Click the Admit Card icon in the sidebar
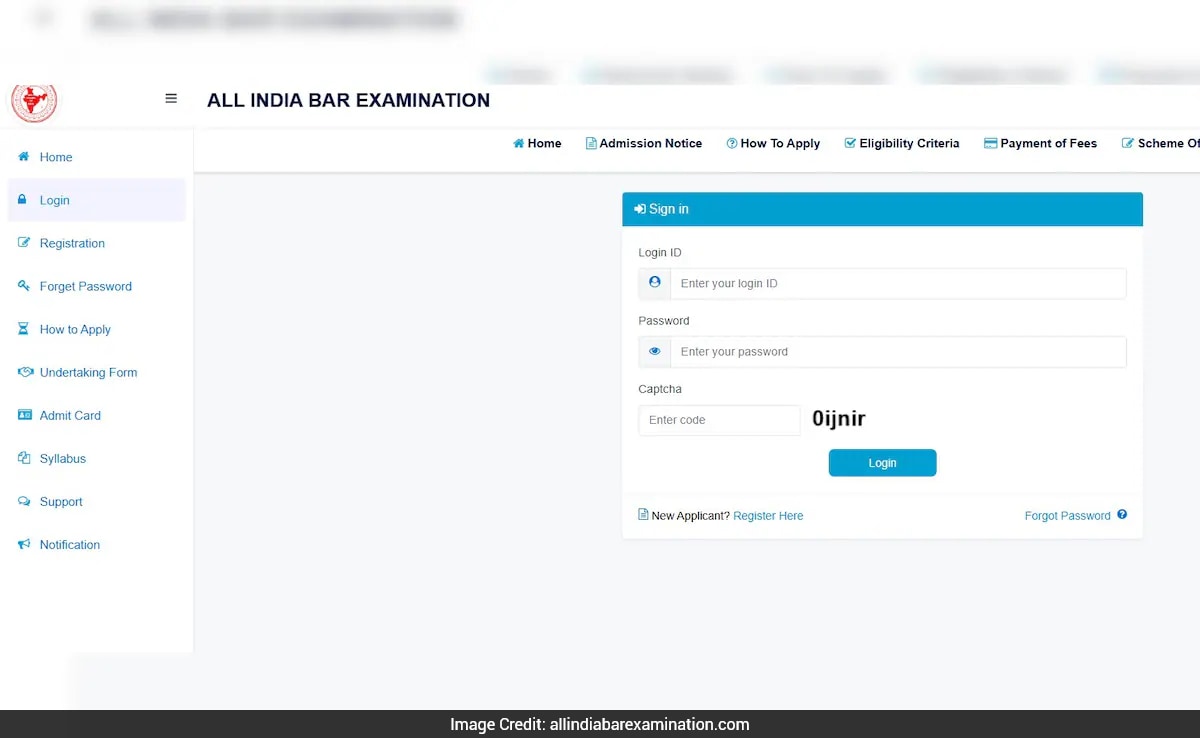 pyautogui.click(x=24, y=415)
